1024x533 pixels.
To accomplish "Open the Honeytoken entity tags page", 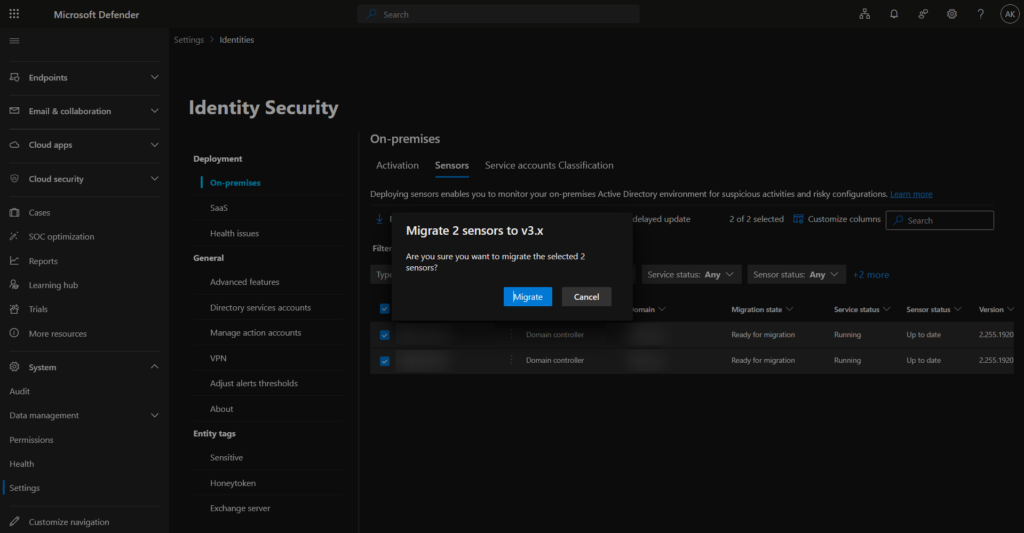I will click(232, 483).
